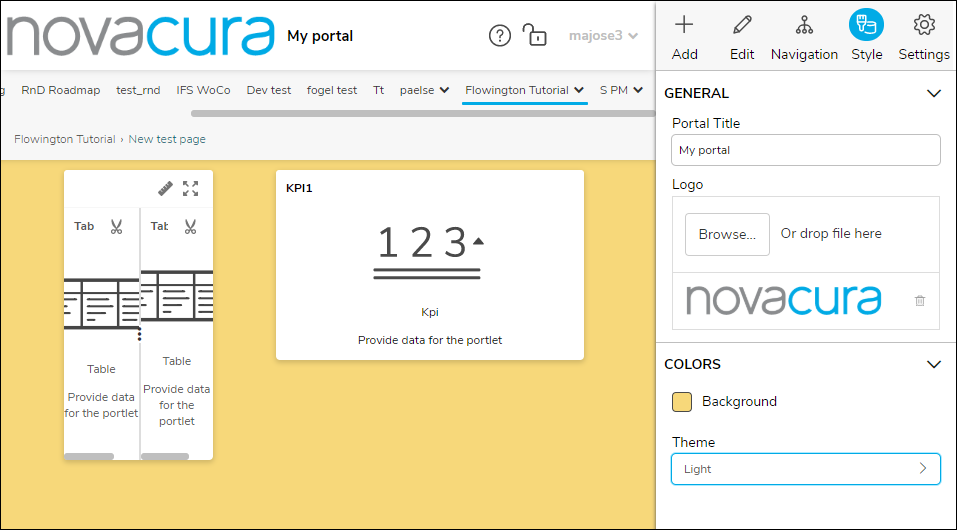Select the Style paintbrush icon
The image size is (957, 530).
(866, 25)
